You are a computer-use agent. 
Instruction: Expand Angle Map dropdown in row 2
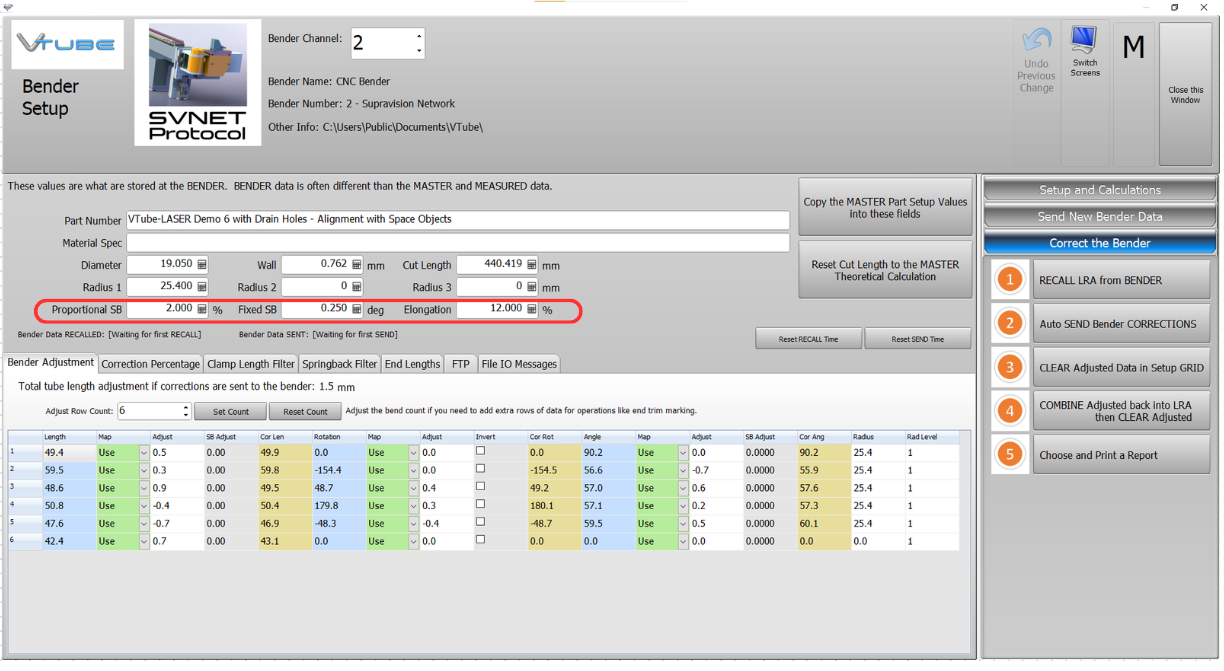click(x=683, y=470)
